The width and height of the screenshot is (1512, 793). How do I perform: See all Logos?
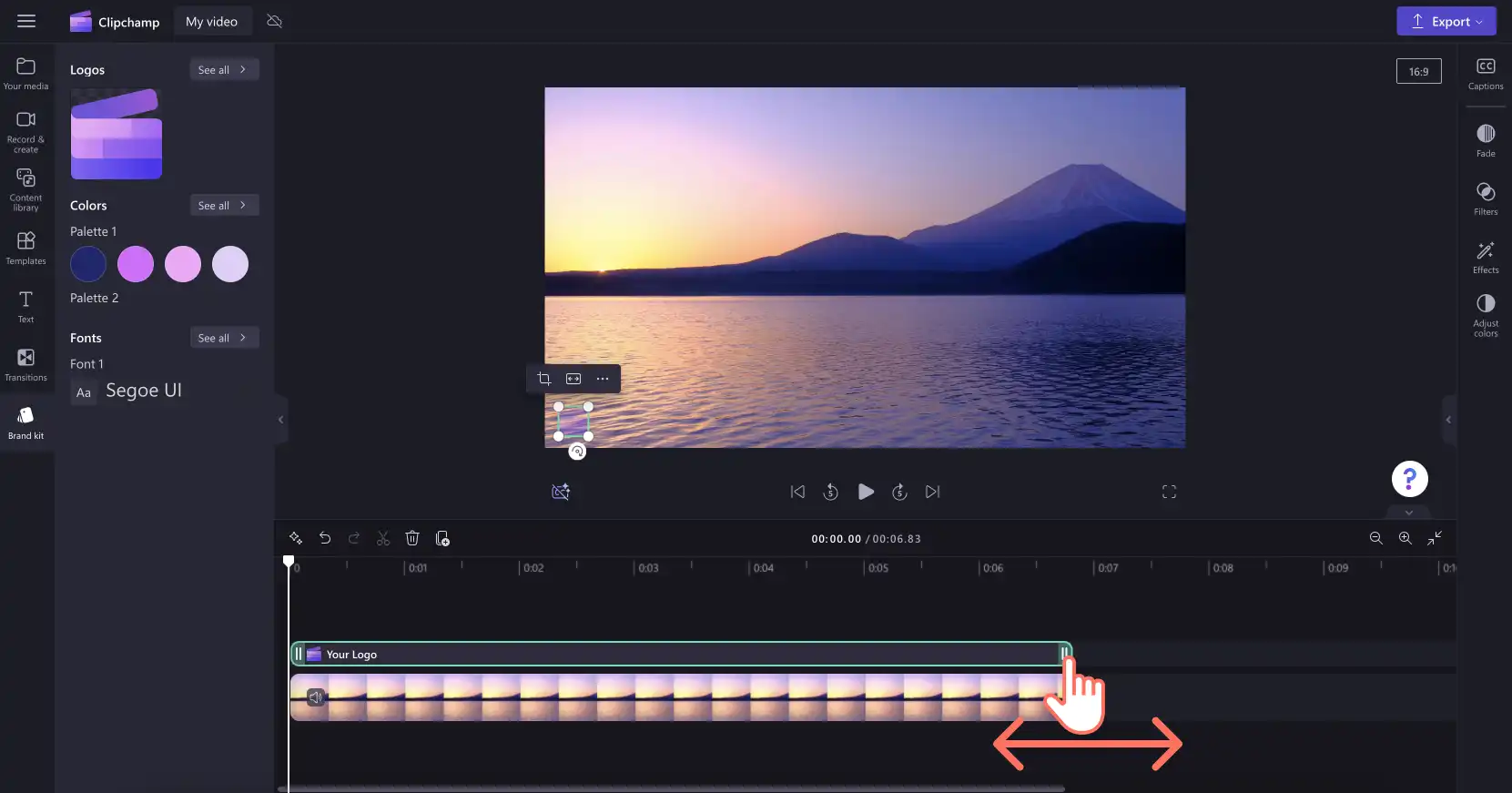click(x=224, y=69)
